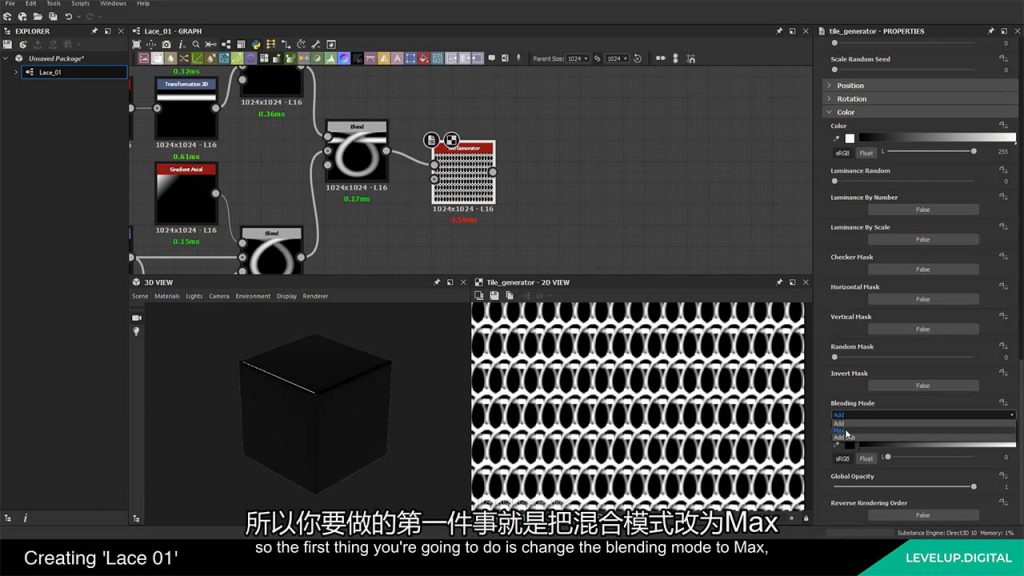Viewport: 1024px width, 576px height.
Task: Pin the Explorer panel
Action: coord(95,31)
